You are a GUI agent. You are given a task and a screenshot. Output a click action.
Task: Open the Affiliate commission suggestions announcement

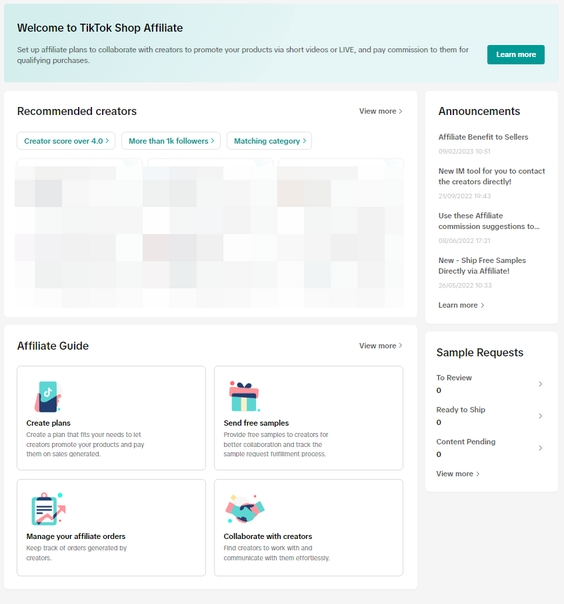click(489, 221)
